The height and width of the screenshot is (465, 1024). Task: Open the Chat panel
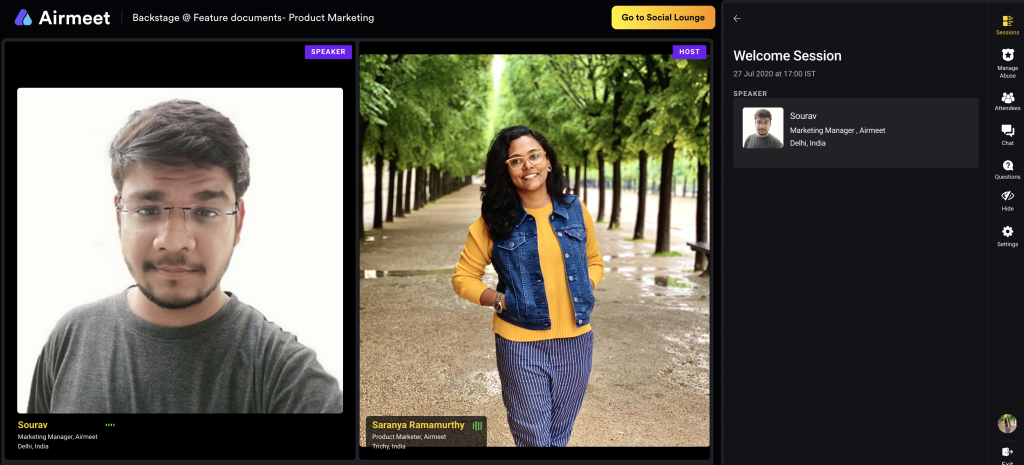(1007, 134)
